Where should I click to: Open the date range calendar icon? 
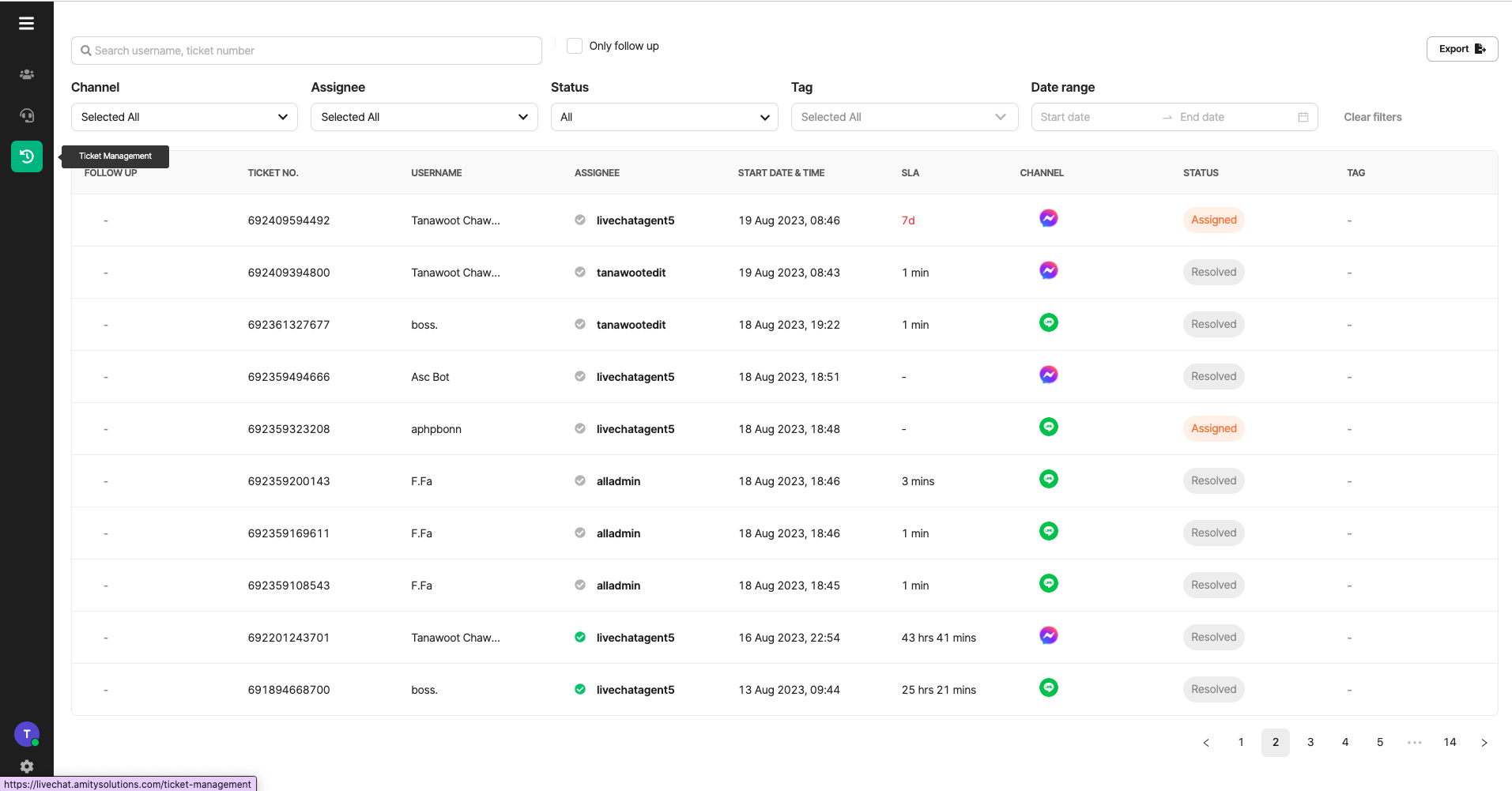point(1303,117)
